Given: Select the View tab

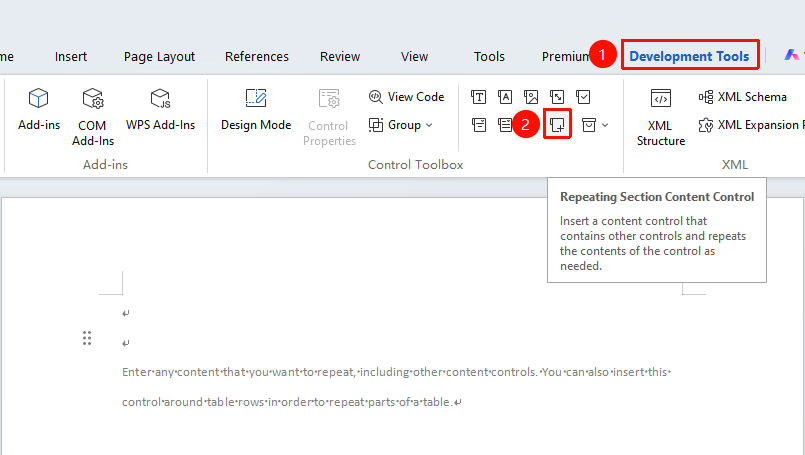Looking at the screenshot, I should (414, 56).
